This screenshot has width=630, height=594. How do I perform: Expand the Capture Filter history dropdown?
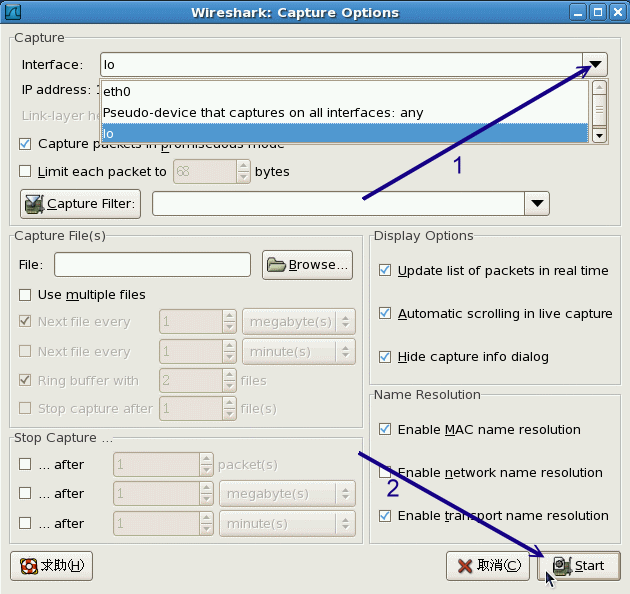537,203
